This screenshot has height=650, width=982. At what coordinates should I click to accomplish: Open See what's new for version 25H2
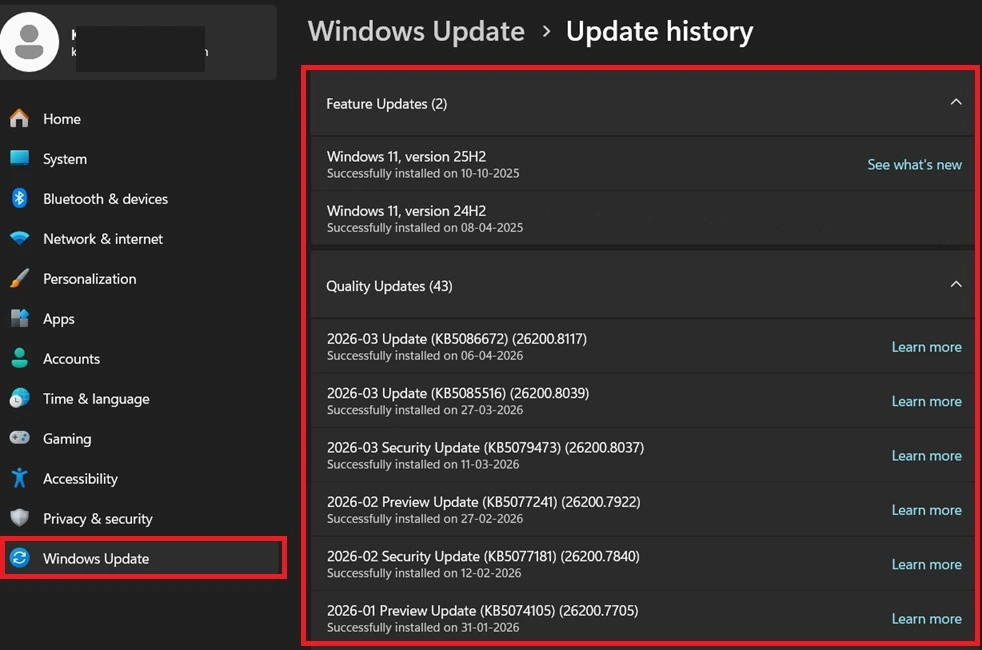914,164
